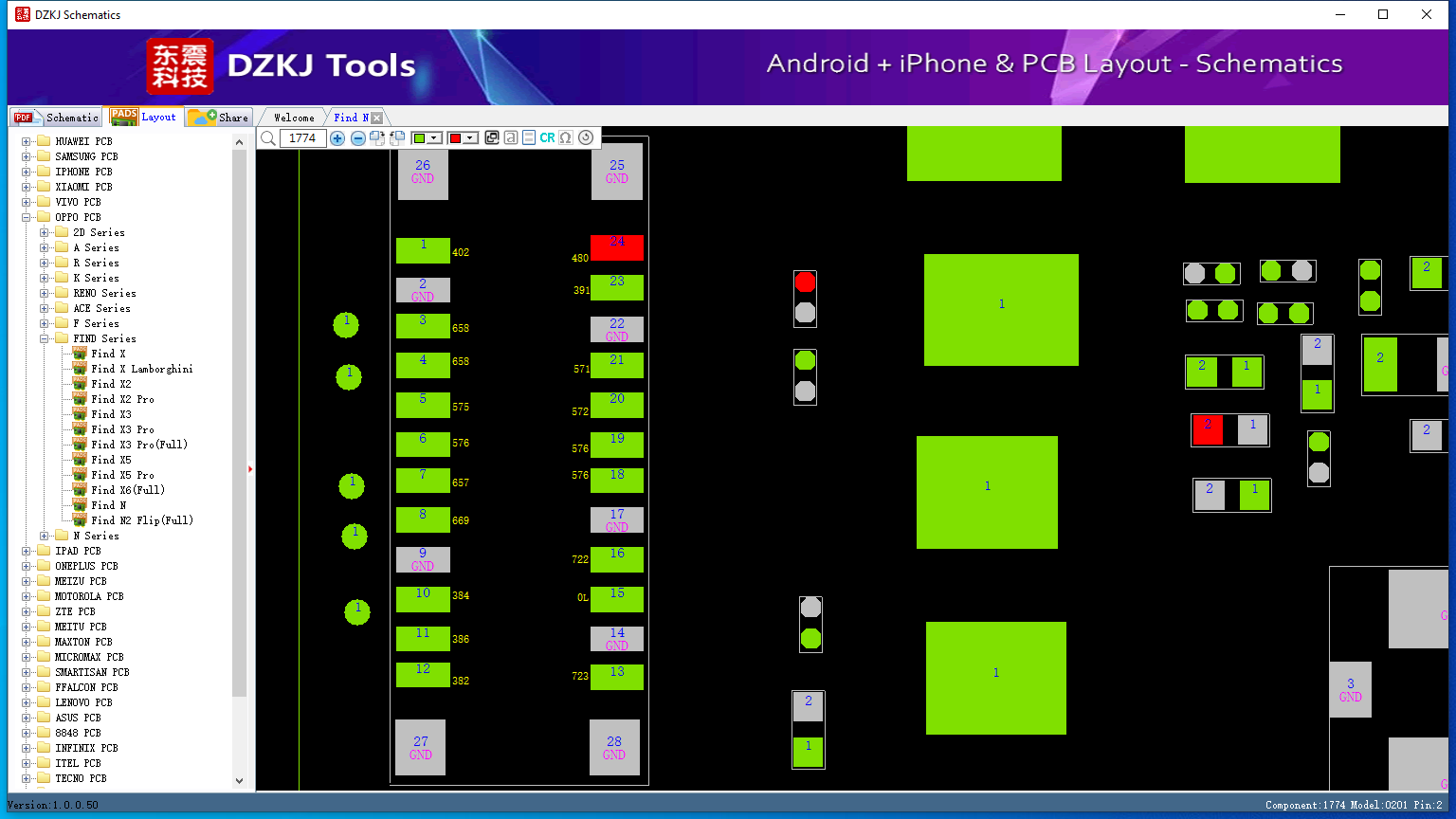Viewport: 1456px width, 819px height.
Task: Click red connector pin 24
Action: pos(617,247)
